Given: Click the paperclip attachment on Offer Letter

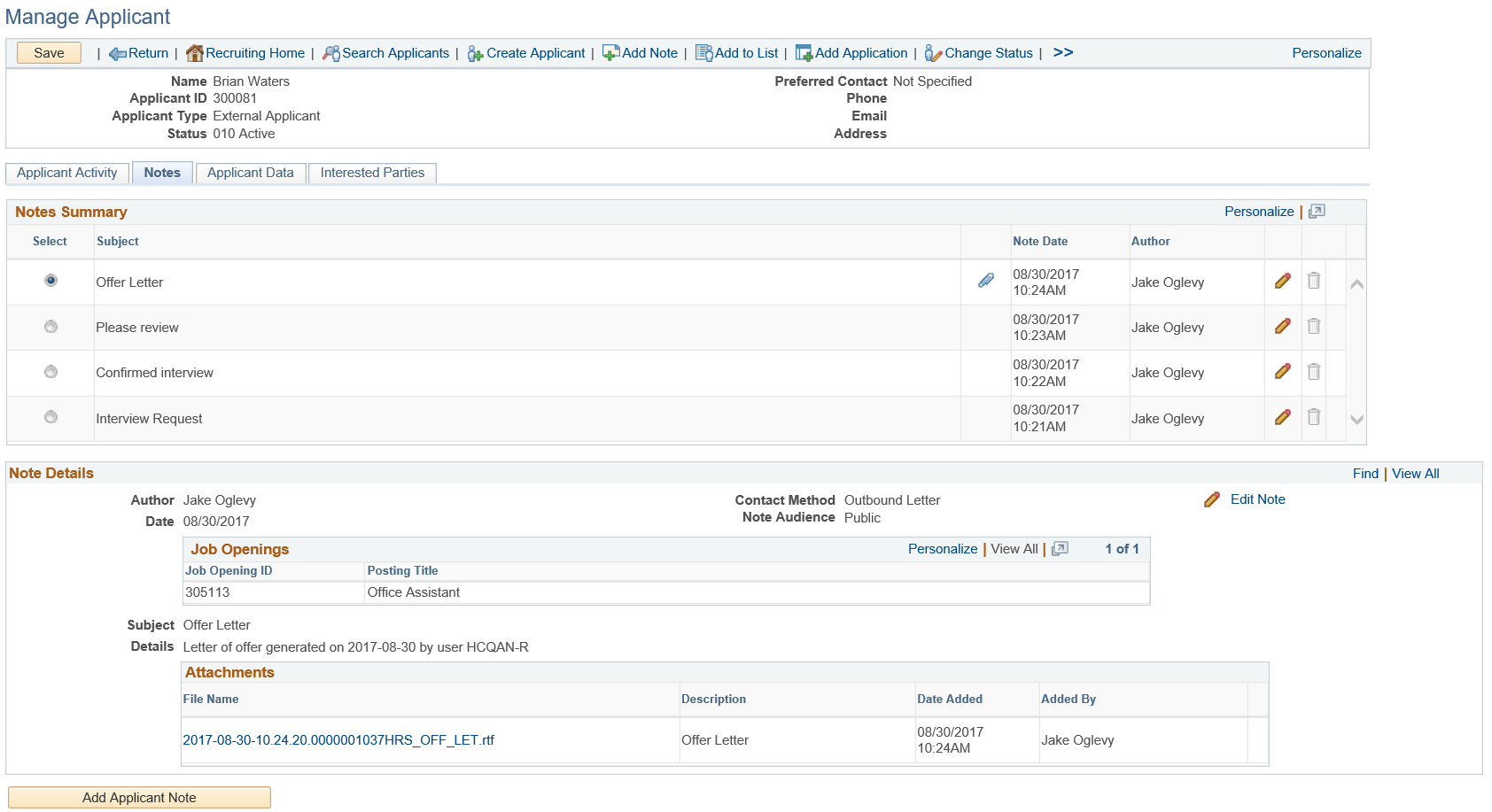Looking at the screenshot, I should (984, 282).
